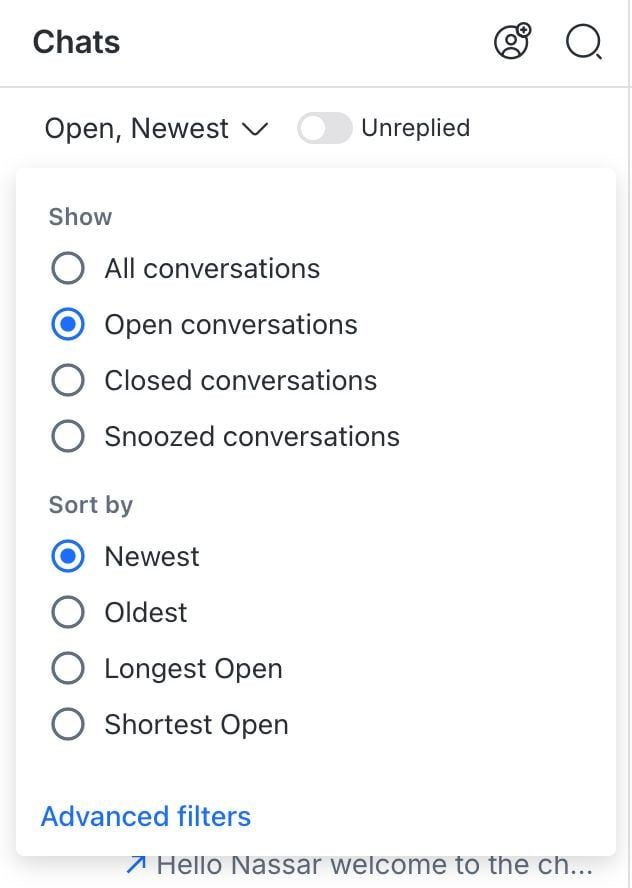
Task: Click the plus badge on the contact icon
Action: tap(523, 31)
